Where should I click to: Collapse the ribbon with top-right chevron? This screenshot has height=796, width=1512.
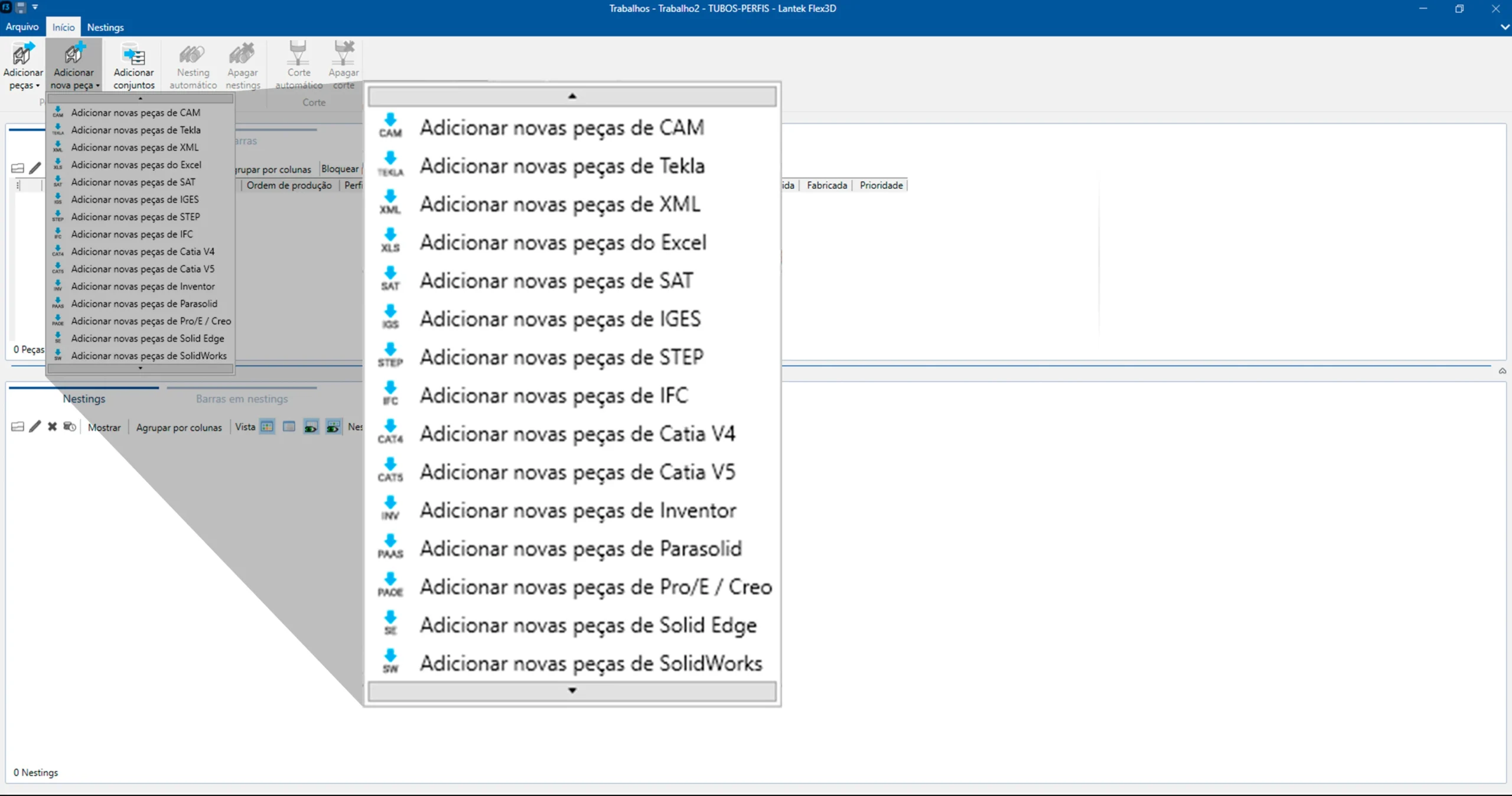[x=1504, y=27]
